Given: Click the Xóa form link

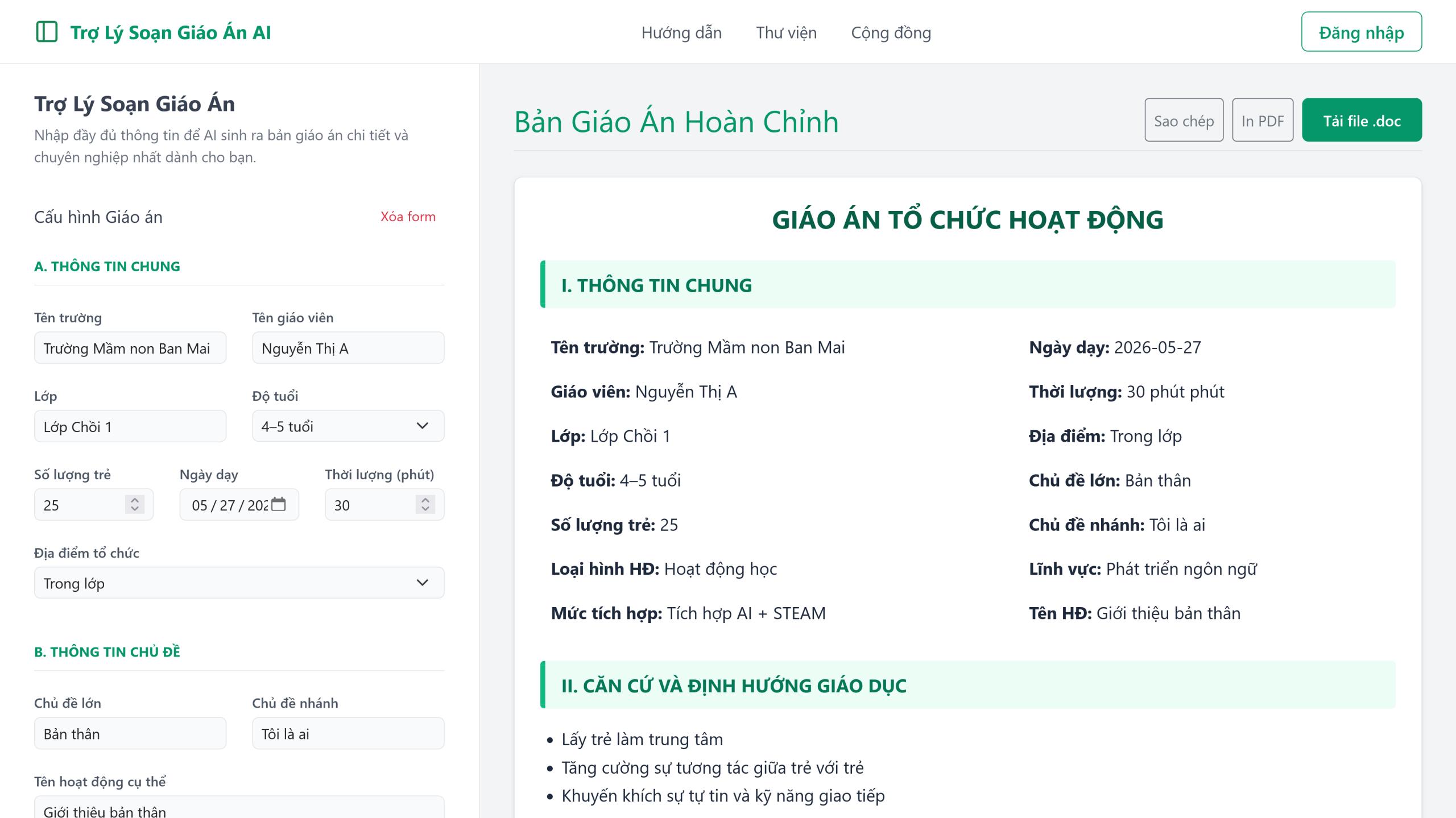Looking at the screenshot, I should tap(408, 217).
